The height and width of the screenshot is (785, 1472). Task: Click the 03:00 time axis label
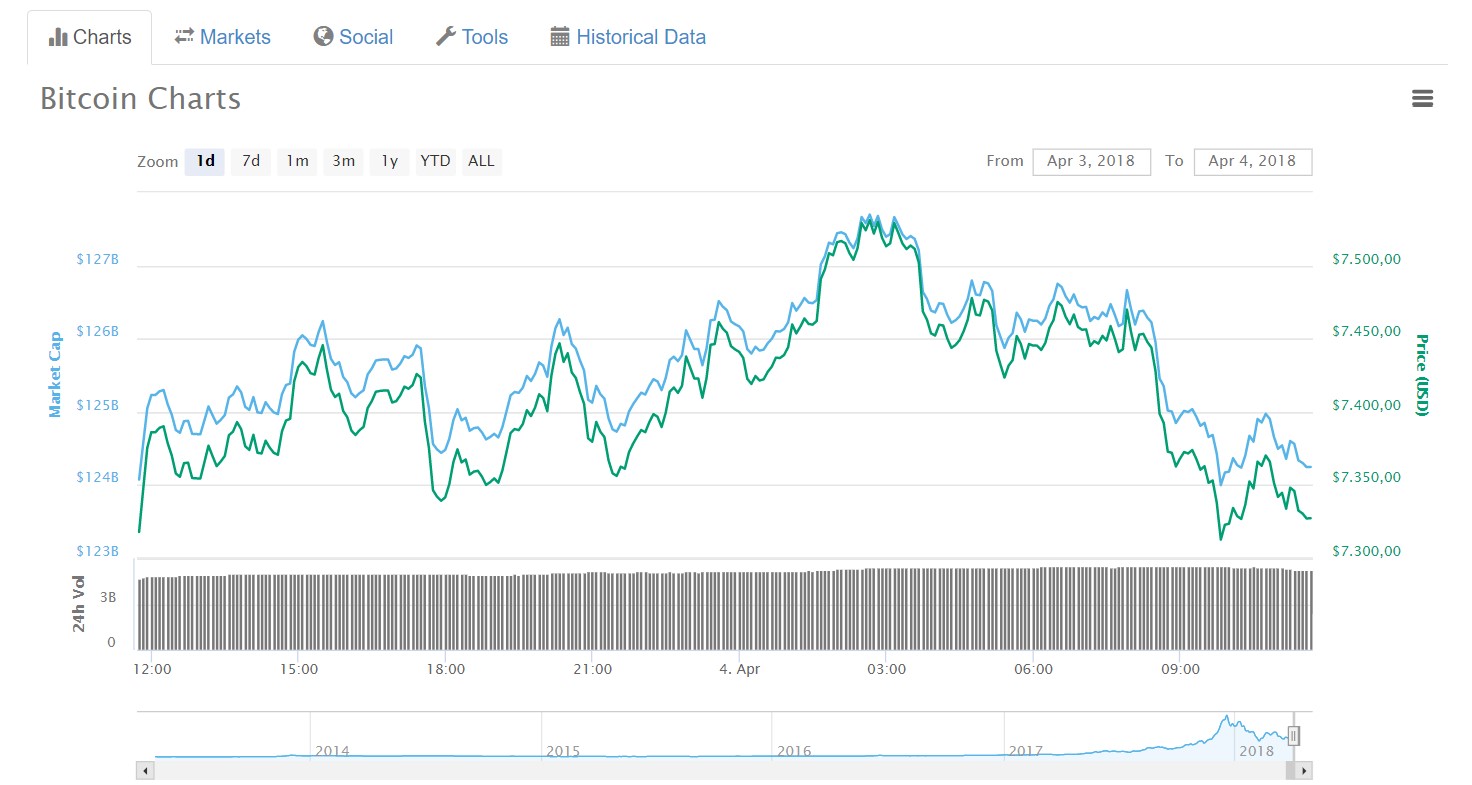887,669
